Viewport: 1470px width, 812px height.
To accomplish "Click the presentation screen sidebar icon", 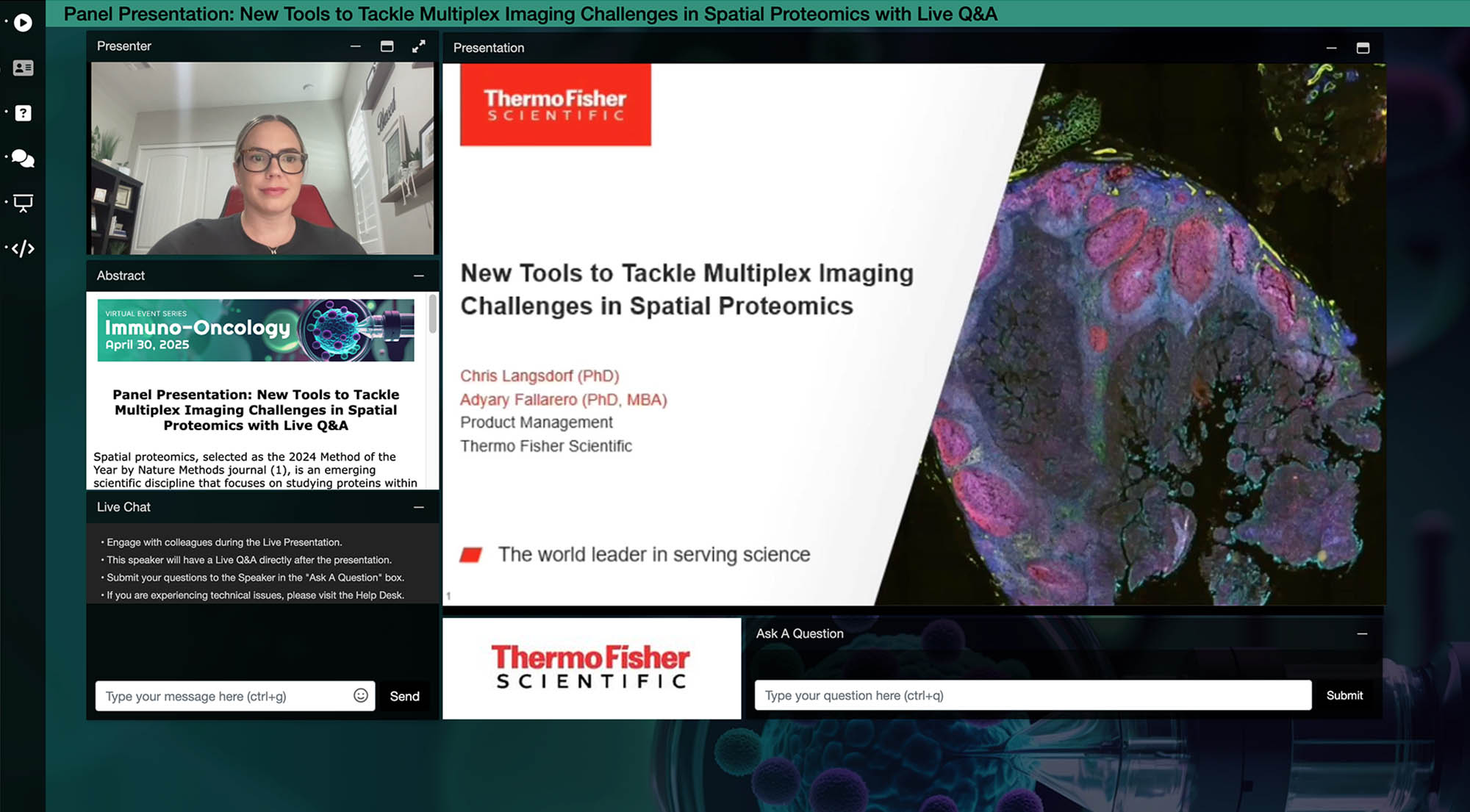I will [x=23, y=203].
